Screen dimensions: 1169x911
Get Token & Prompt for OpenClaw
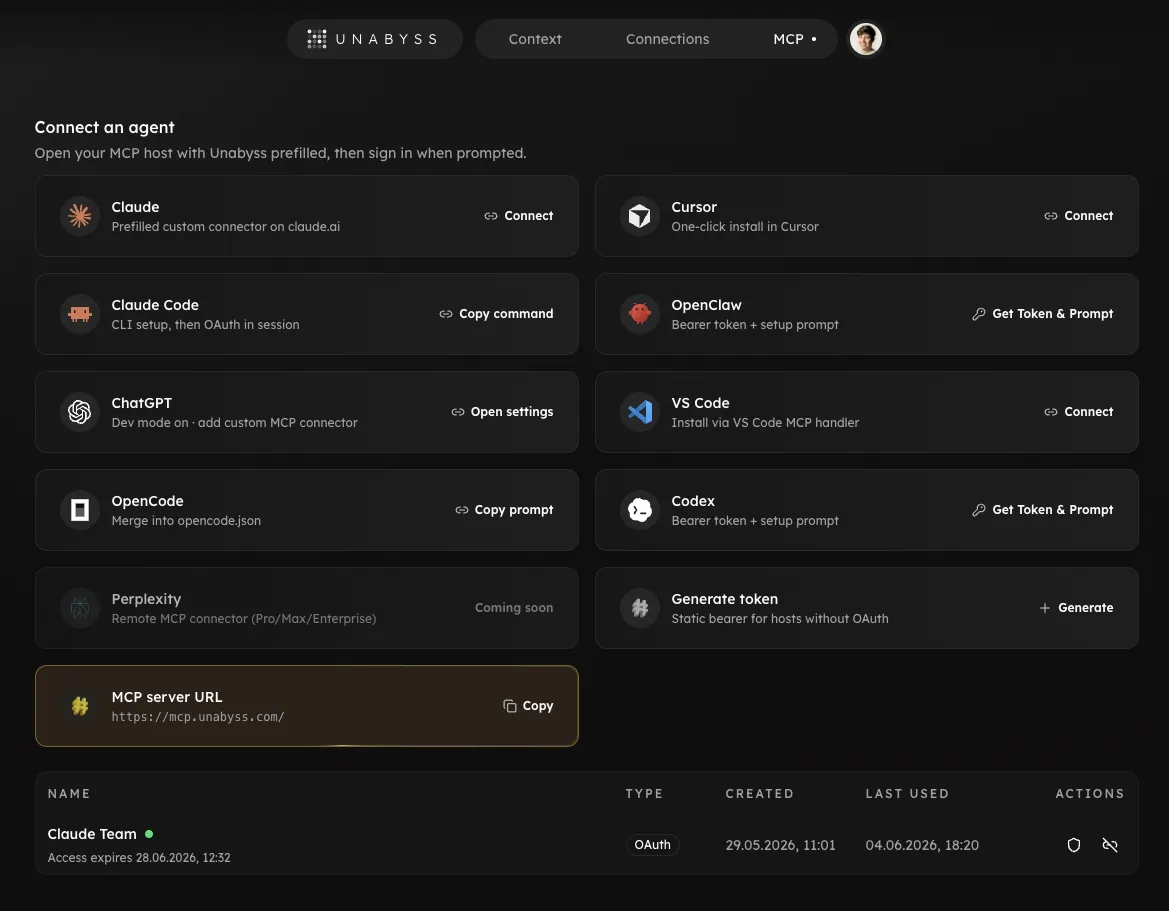click(1042, 314)
